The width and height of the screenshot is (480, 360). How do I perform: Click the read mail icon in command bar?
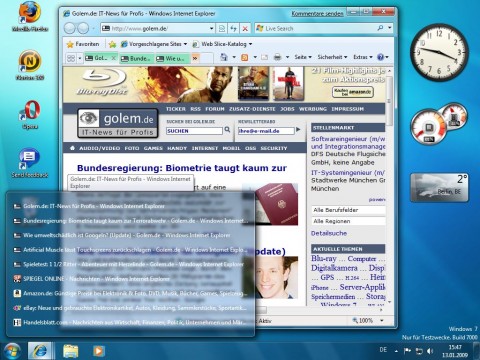point(264,57)
